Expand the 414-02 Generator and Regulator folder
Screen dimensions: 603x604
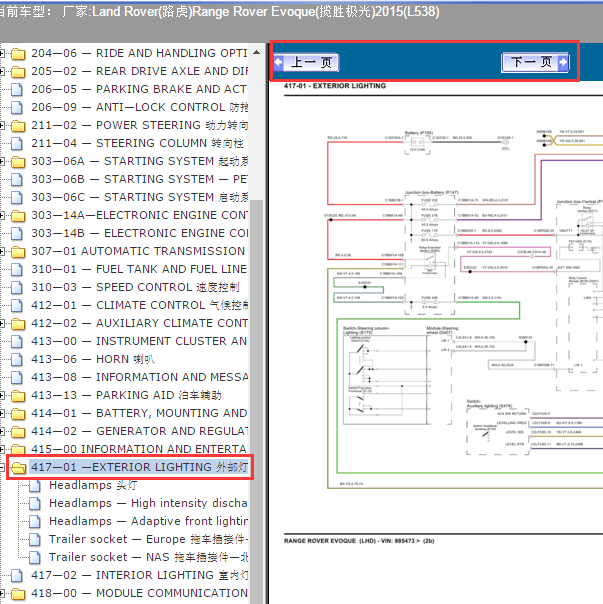click(2, 432)
